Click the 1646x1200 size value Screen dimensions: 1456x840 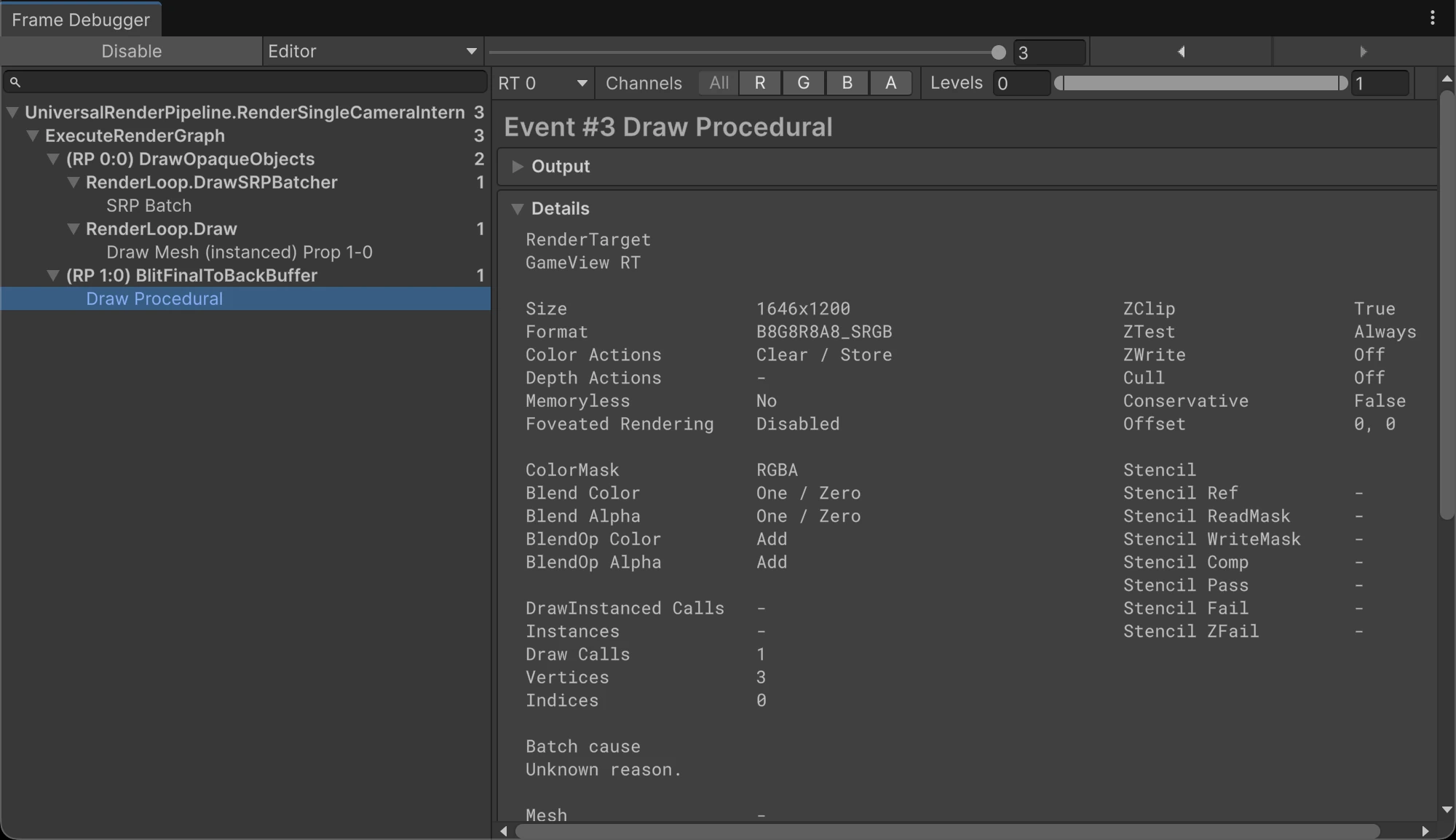(x=803, y=309)
